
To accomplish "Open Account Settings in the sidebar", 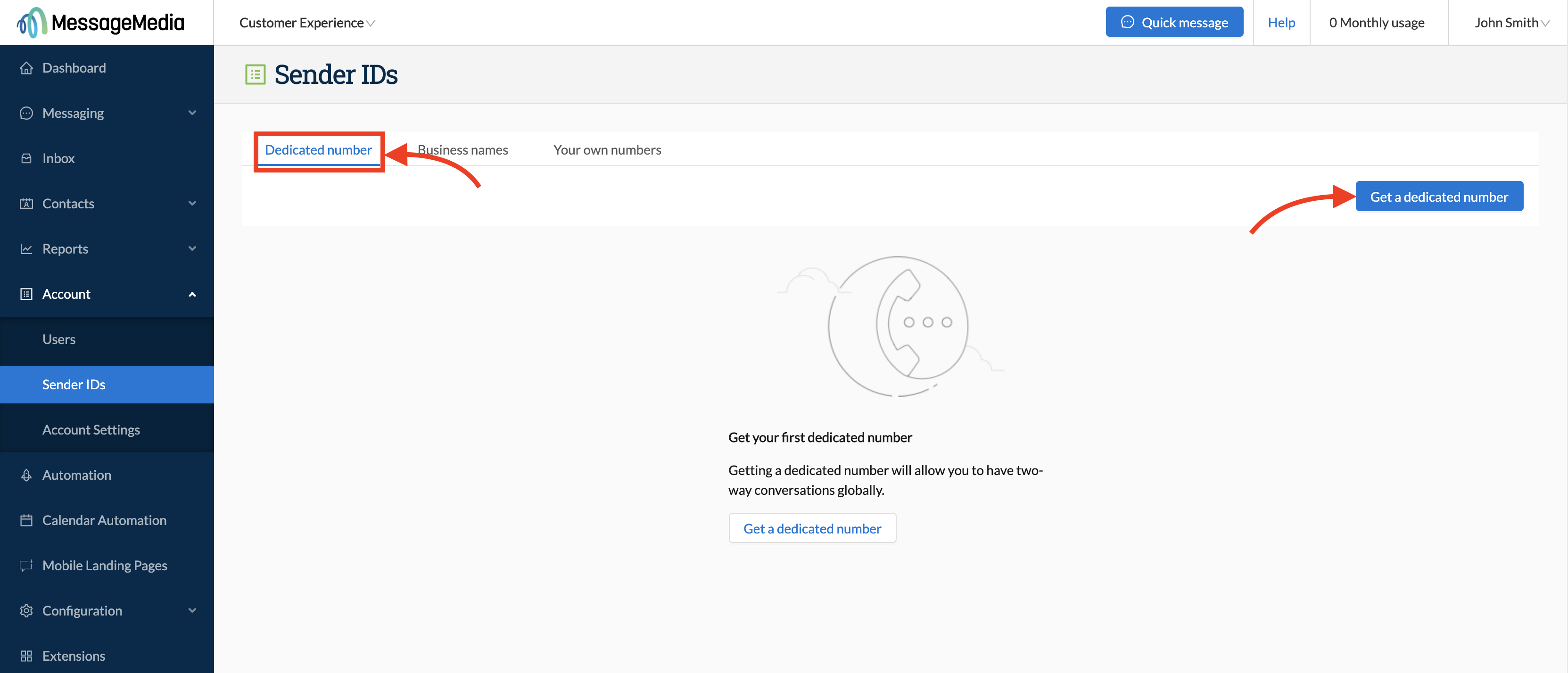I will 107,430.
